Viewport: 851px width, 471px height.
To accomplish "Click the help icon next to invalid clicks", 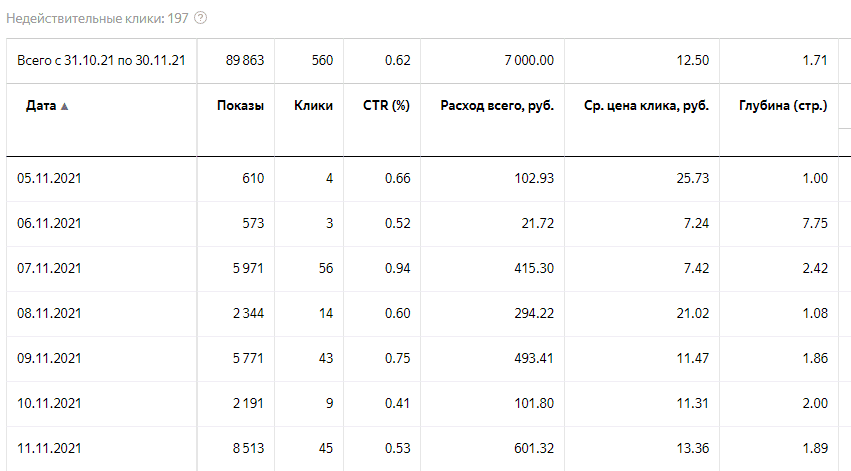I will [201, 19].
